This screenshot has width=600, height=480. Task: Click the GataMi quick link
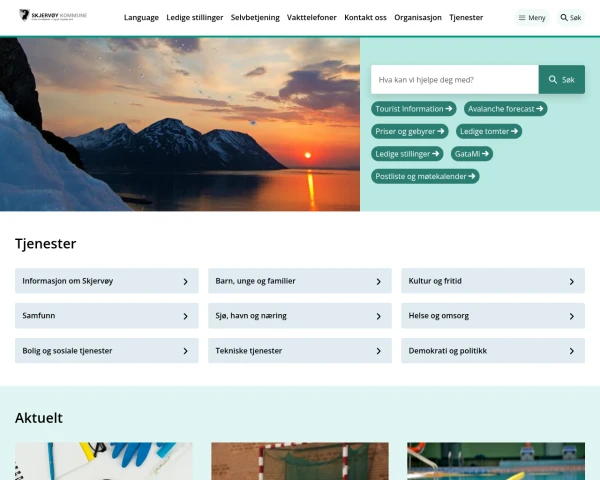coord(472,154)
